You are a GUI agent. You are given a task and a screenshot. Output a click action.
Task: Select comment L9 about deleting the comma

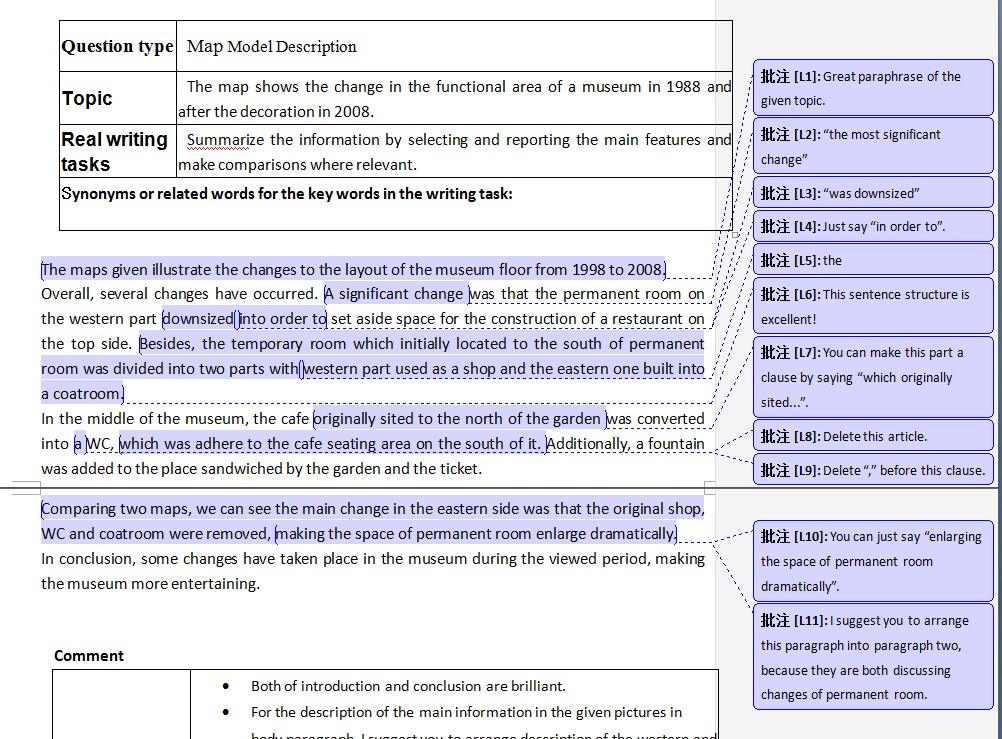click(x=873, y=470)
